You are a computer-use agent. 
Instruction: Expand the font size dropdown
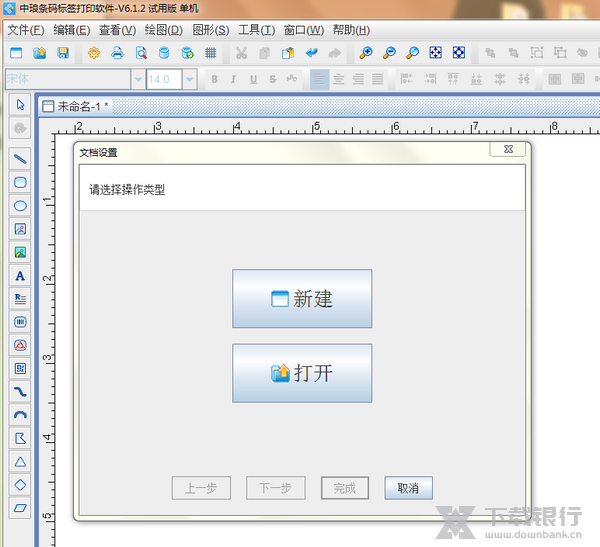tap(190, 79)
